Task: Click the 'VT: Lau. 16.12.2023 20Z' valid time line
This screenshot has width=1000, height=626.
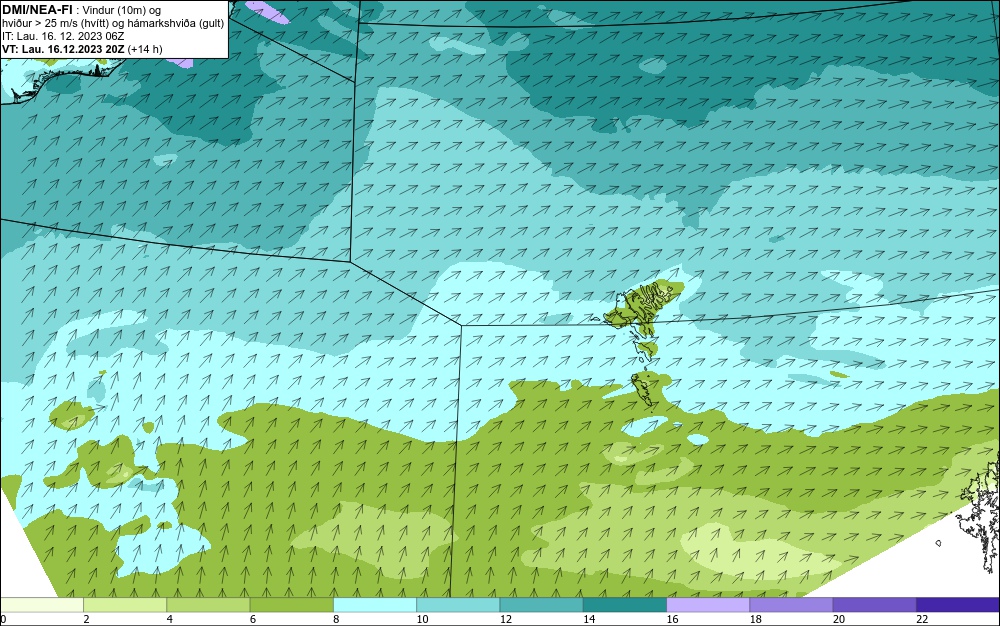Action: click(x=63, y=49)
